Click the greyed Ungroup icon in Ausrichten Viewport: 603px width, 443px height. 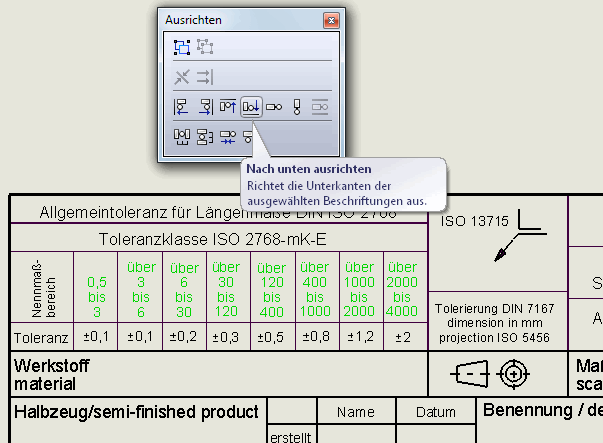tap(205, 47)
